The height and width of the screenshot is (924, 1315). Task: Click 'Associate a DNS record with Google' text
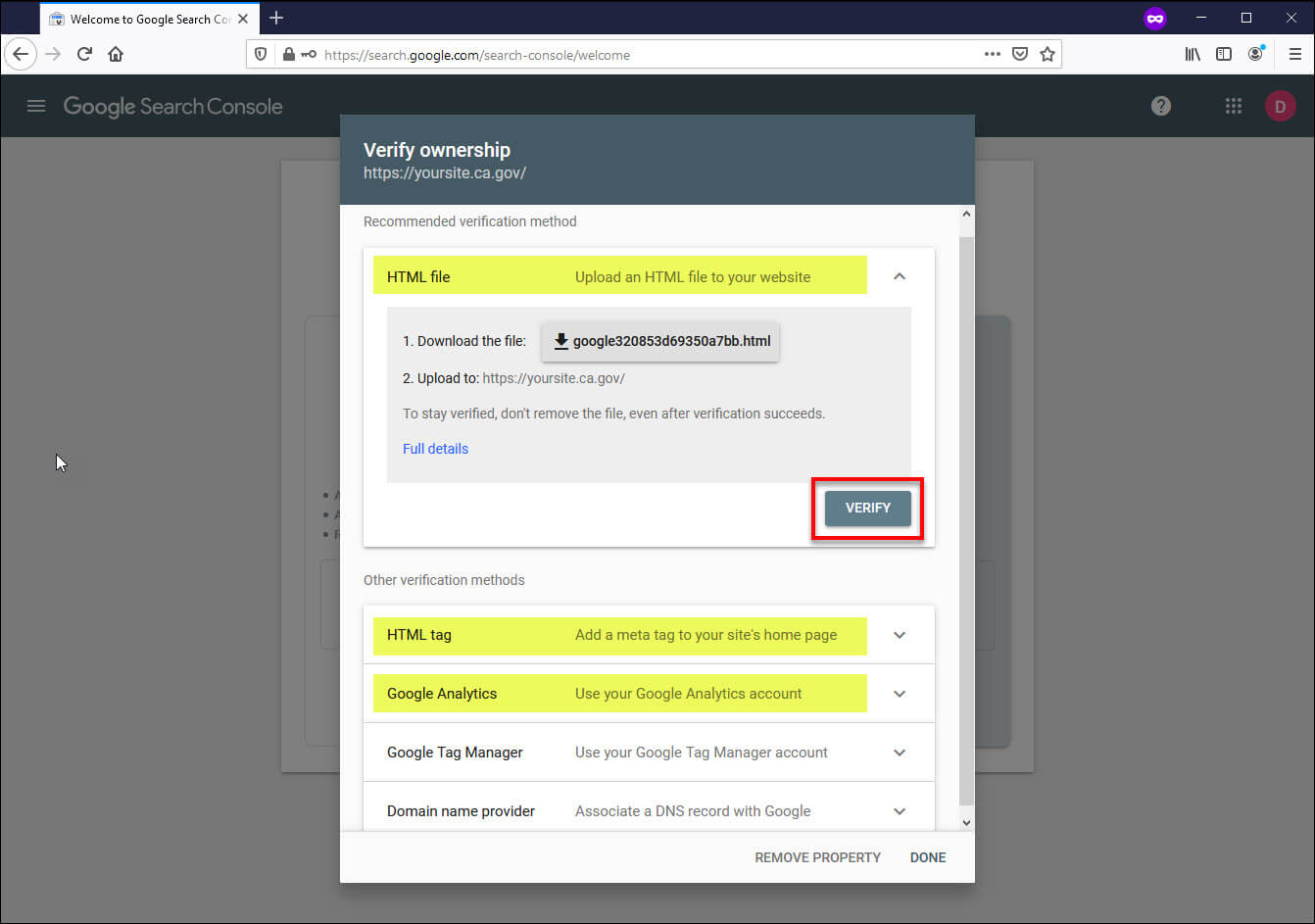coord(693,811)
